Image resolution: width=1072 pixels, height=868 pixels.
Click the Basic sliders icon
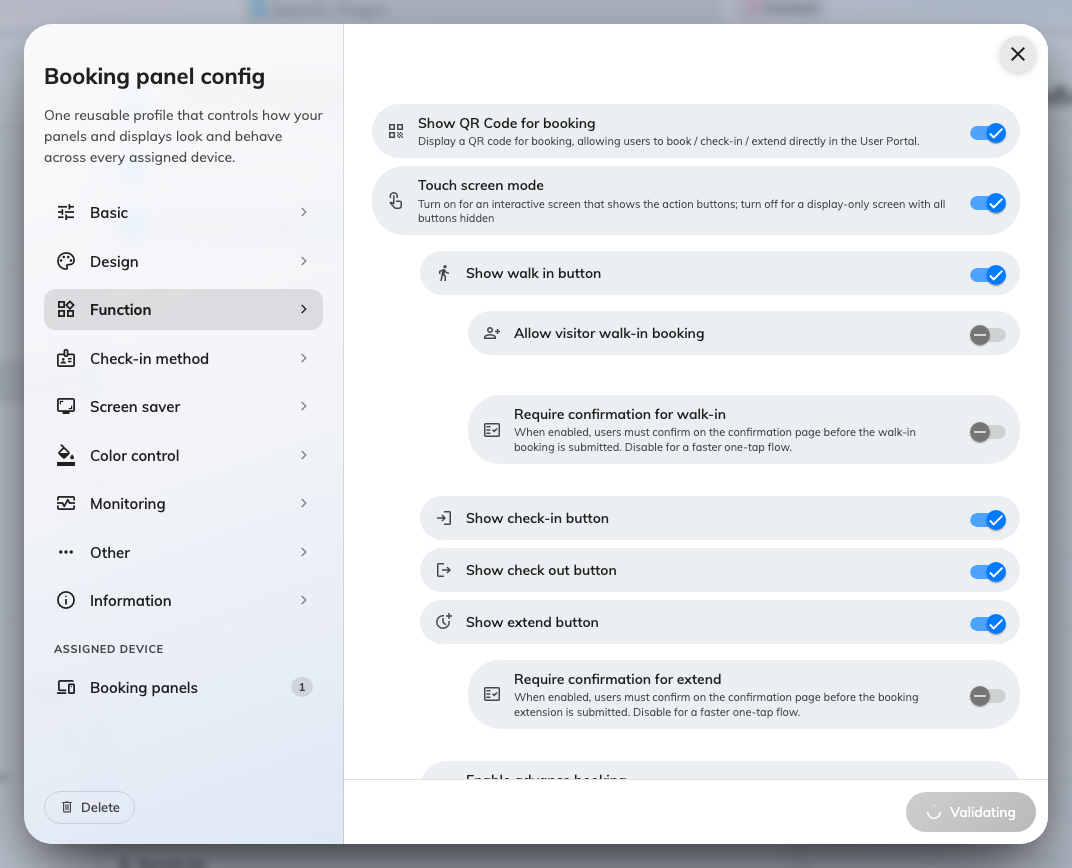pyautogui.click(x=66, y=213)
